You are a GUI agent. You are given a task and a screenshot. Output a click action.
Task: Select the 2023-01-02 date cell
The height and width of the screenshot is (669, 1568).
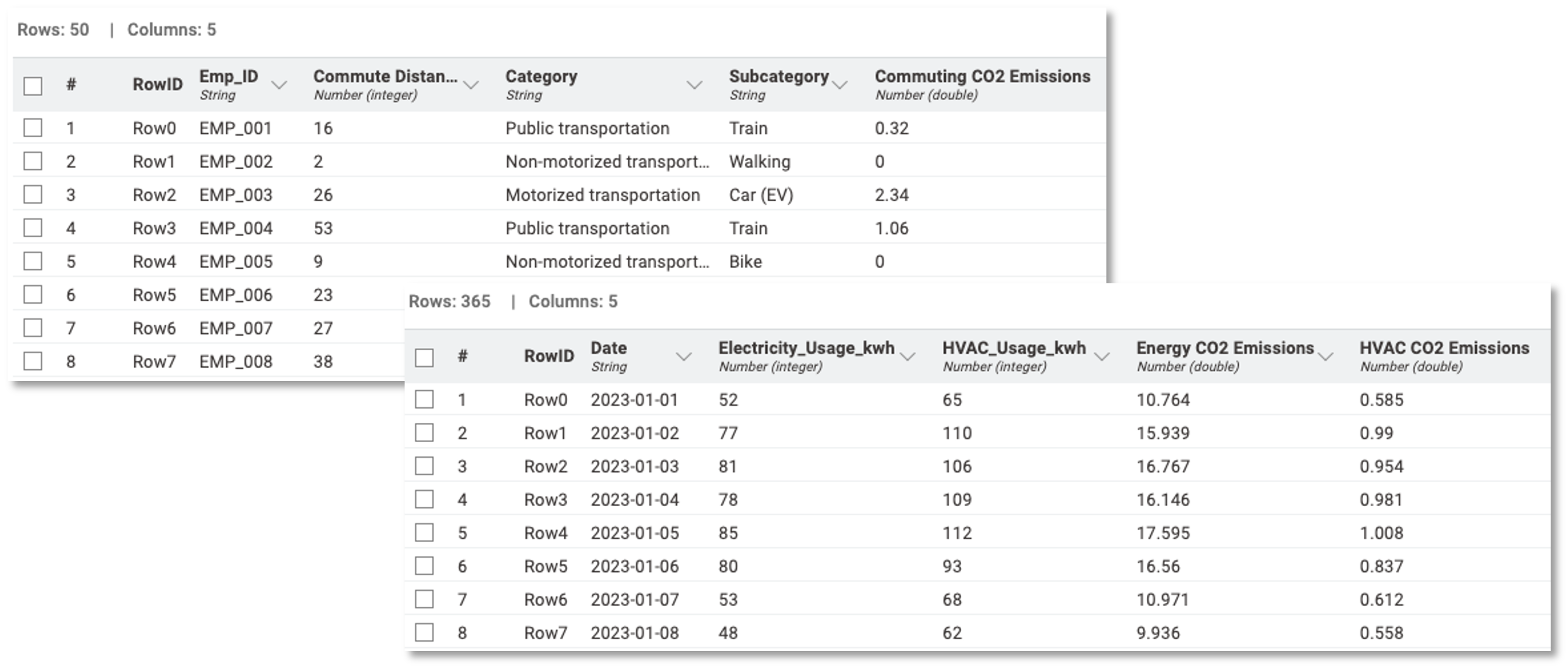point(634,433)
